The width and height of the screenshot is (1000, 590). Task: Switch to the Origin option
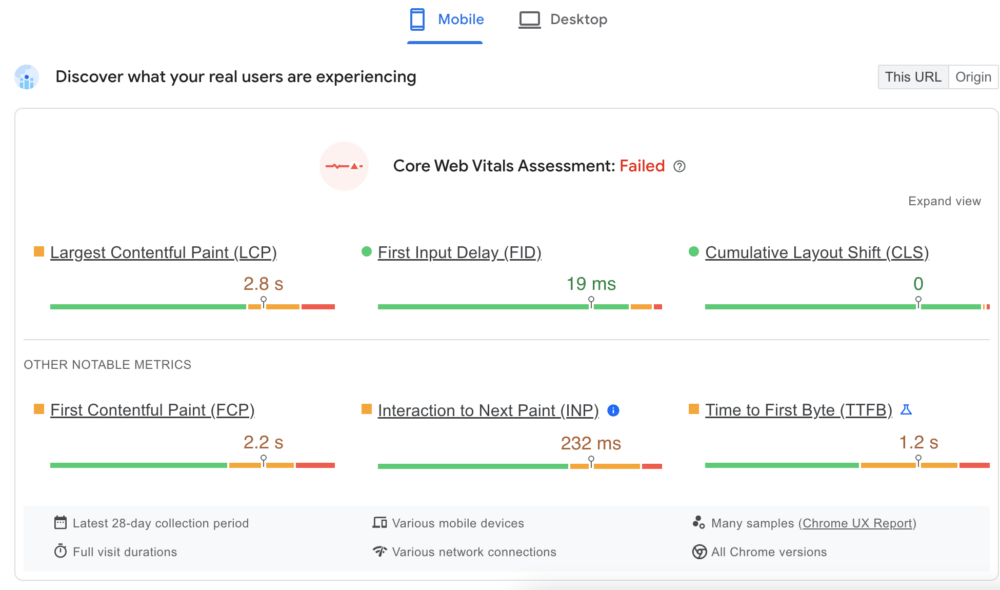(972, 76)
